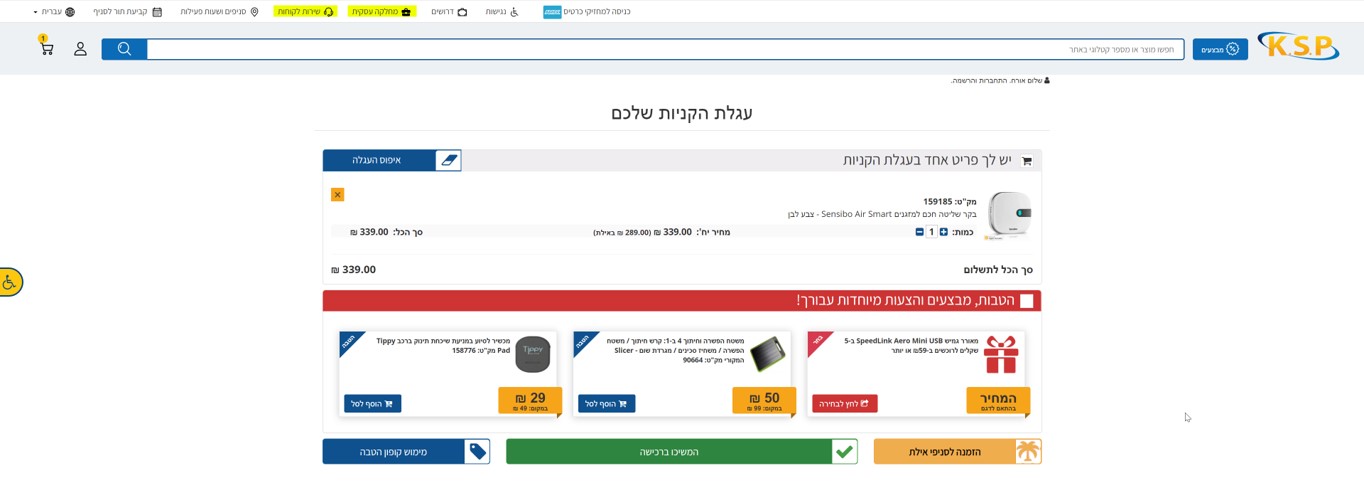Add Tippy Pad to cart
This screenshot has width=1364, height=493.
pyautogui.click(x=372, y=404)
